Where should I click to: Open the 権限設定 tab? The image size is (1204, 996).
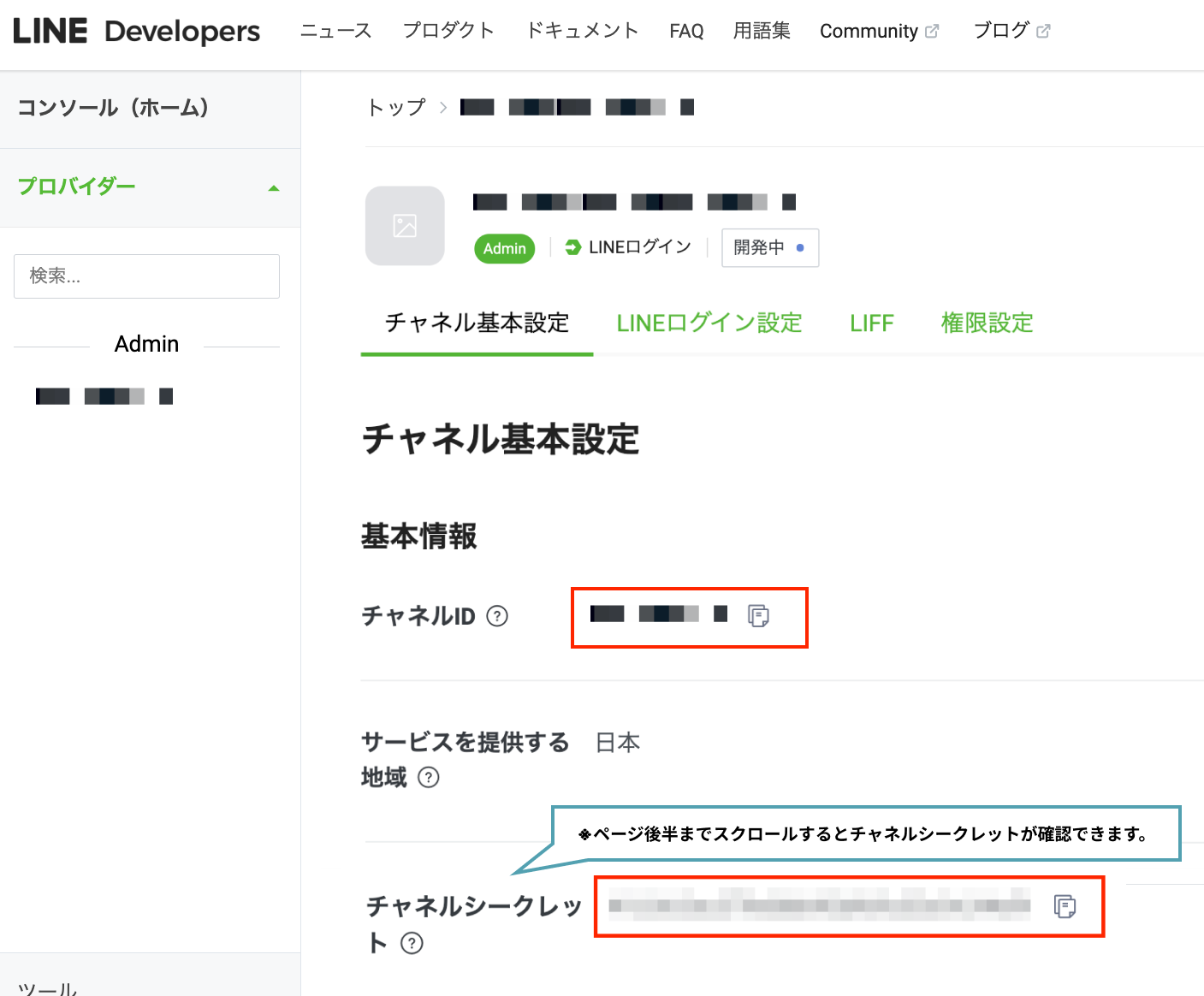(x=988, y=323)
